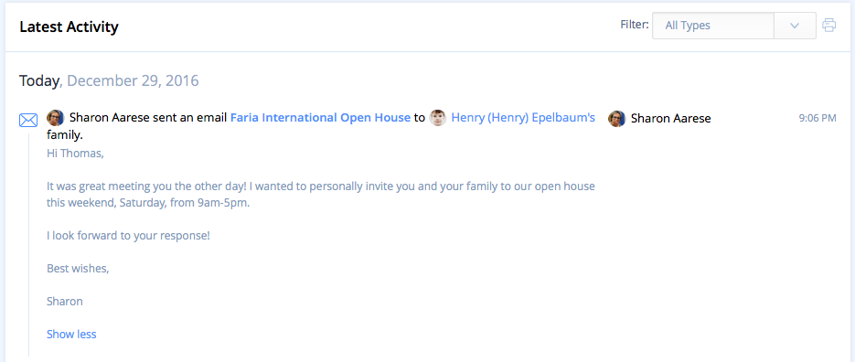
Task: Click Sharon Aarese name next to timestamp
Action: click(671, 118)
